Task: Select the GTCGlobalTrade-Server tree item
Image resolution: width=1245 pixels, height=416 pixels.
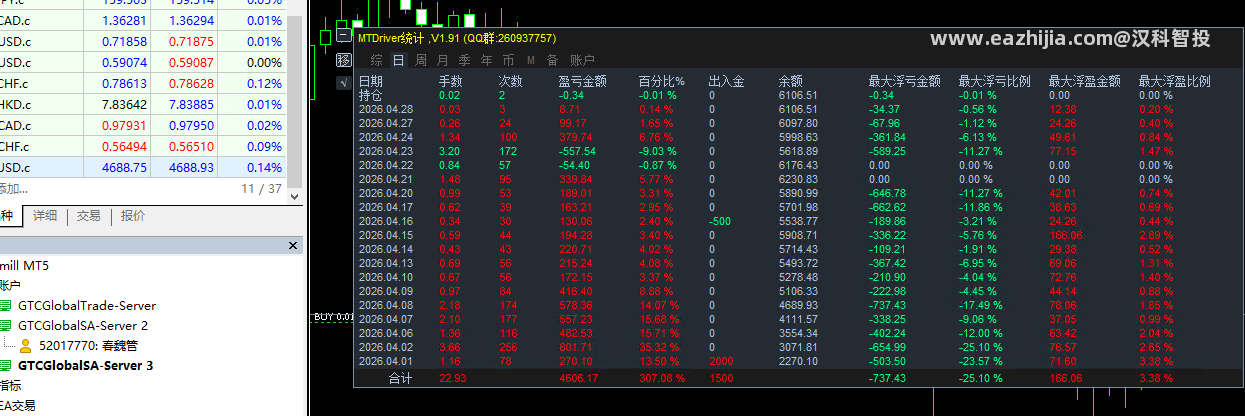Action: (x=87, y=306)
